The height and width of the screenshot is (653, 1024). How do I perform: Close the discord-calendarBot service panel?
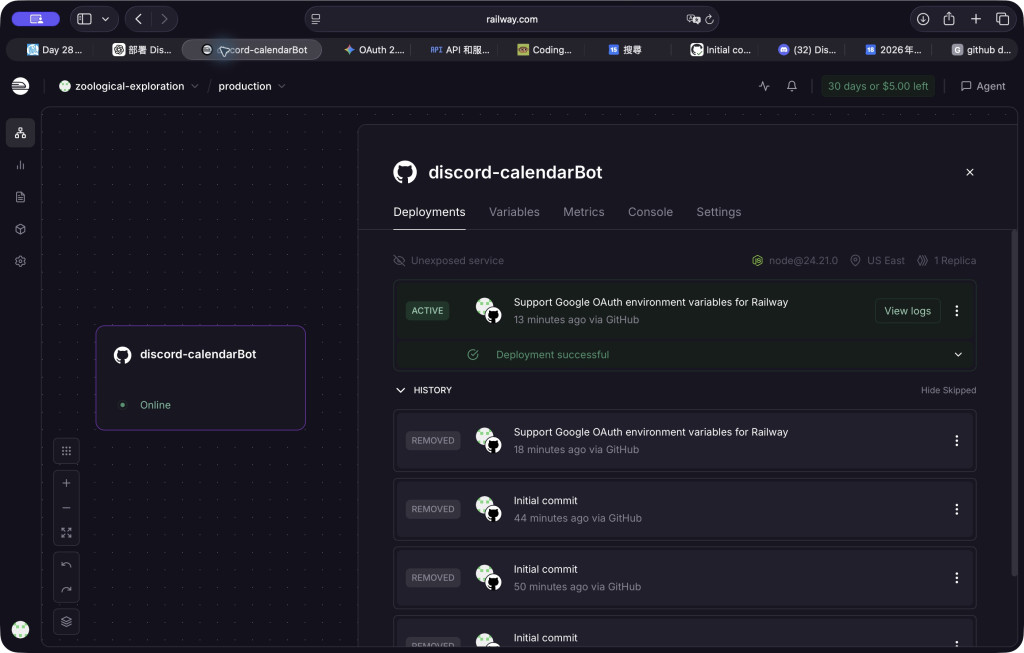[970, 172]
